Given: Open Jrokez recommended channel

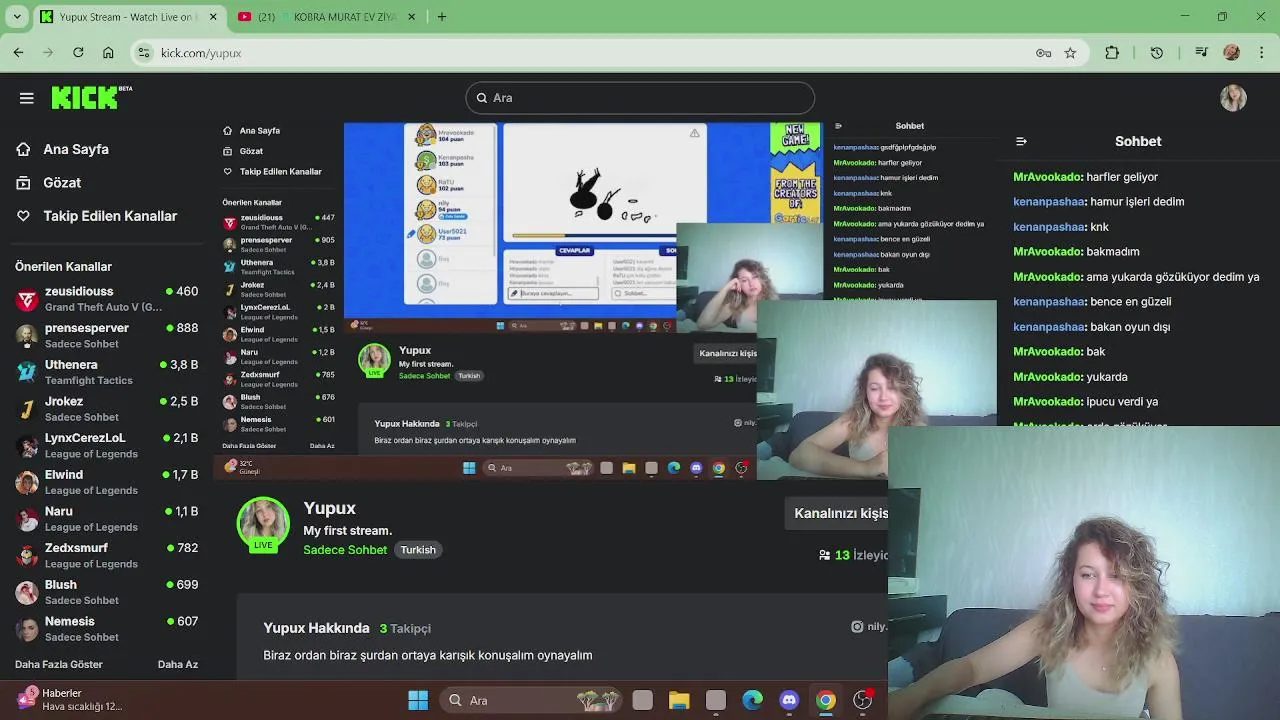Looking at the screenshot, I should (x=107, y=408).
